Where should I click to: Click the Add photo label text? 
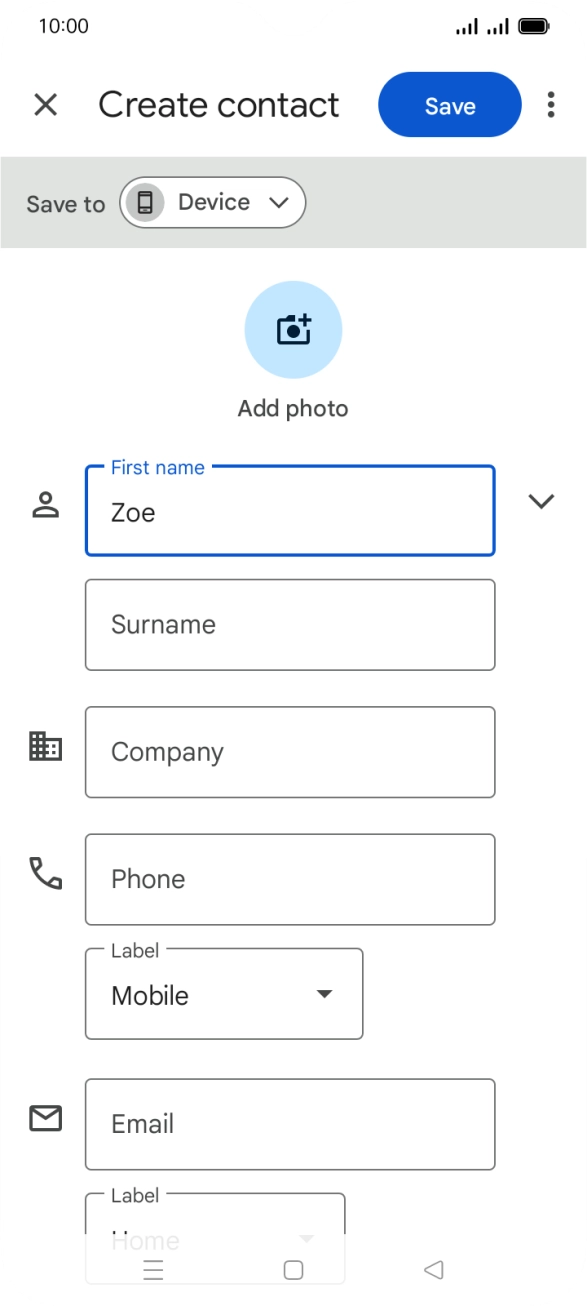pos(293,408)
